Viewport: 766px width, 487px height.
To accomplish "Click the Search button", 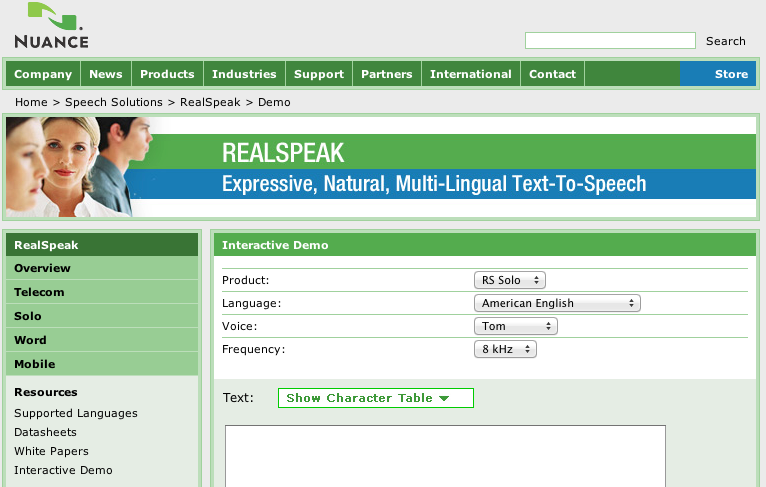I will click(x=725, y=41).
